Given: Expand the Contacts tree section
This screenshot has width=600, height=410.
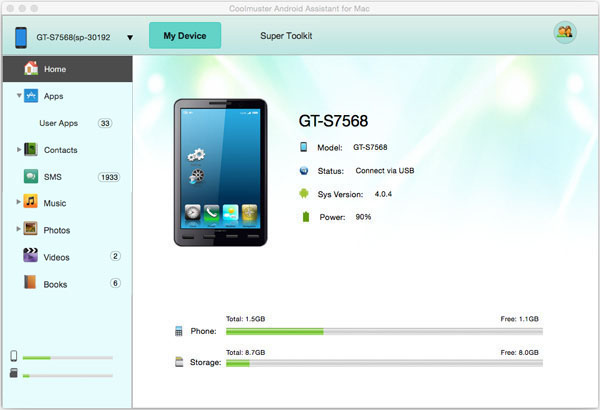Looking at the screenshot, I should click(x=19, y=150).
